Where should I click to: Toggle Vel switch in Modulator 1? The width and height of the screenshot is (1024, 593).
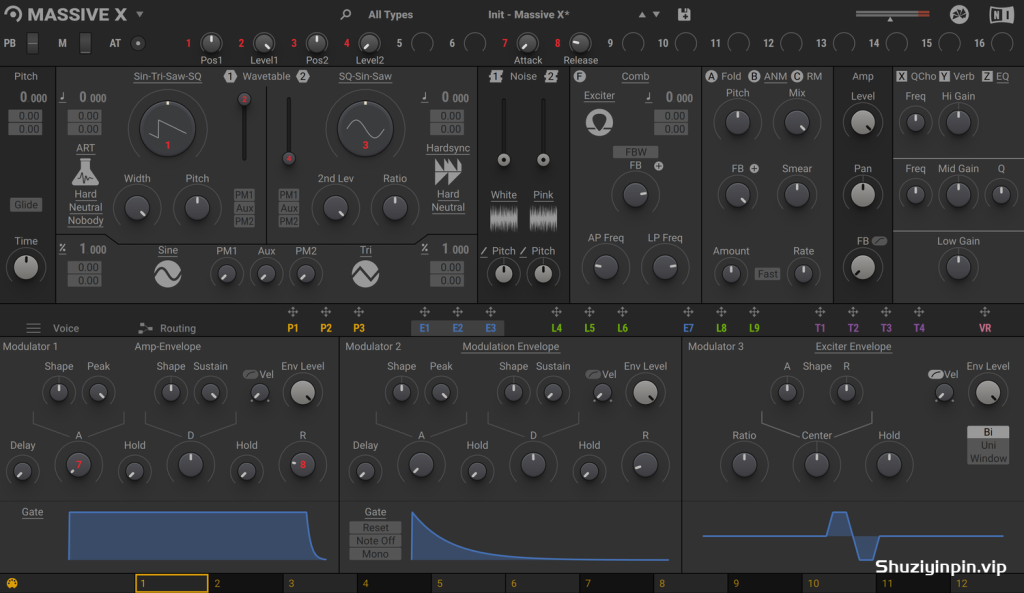tap(250, 374)
